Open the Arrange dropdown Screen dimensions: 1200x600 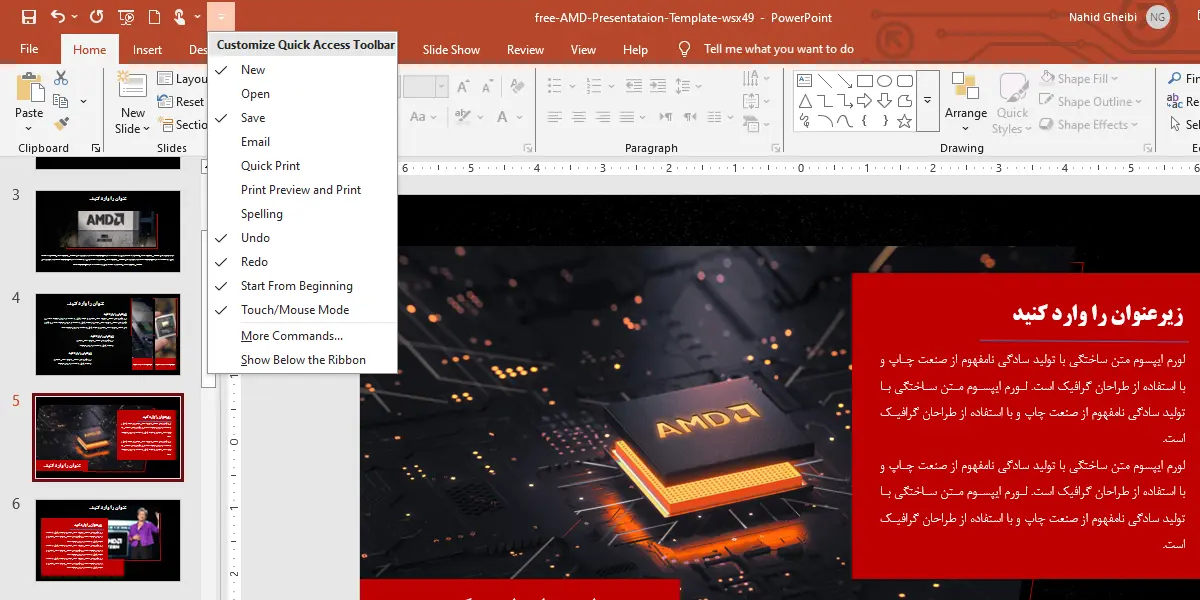coord(966,103)
